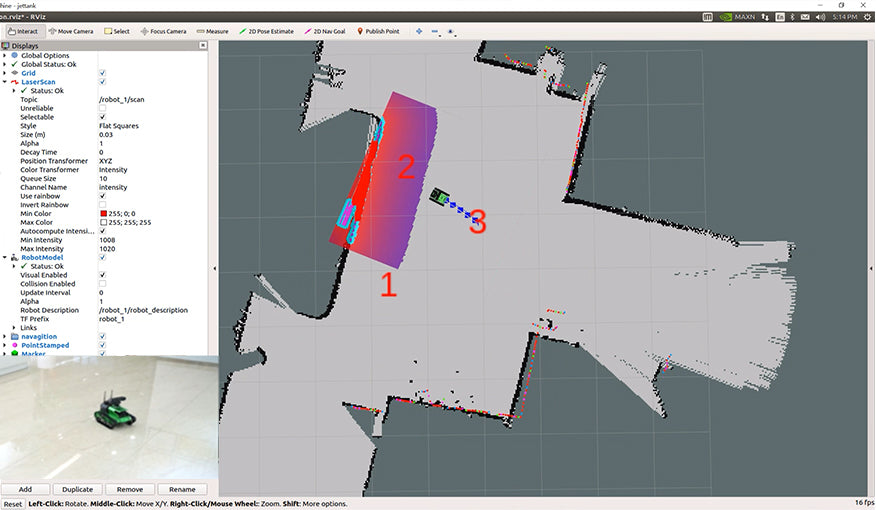Screen dimensions: 876x510
Task: Enable the Collision Enabled checkbox
Action: coord(103,284)
